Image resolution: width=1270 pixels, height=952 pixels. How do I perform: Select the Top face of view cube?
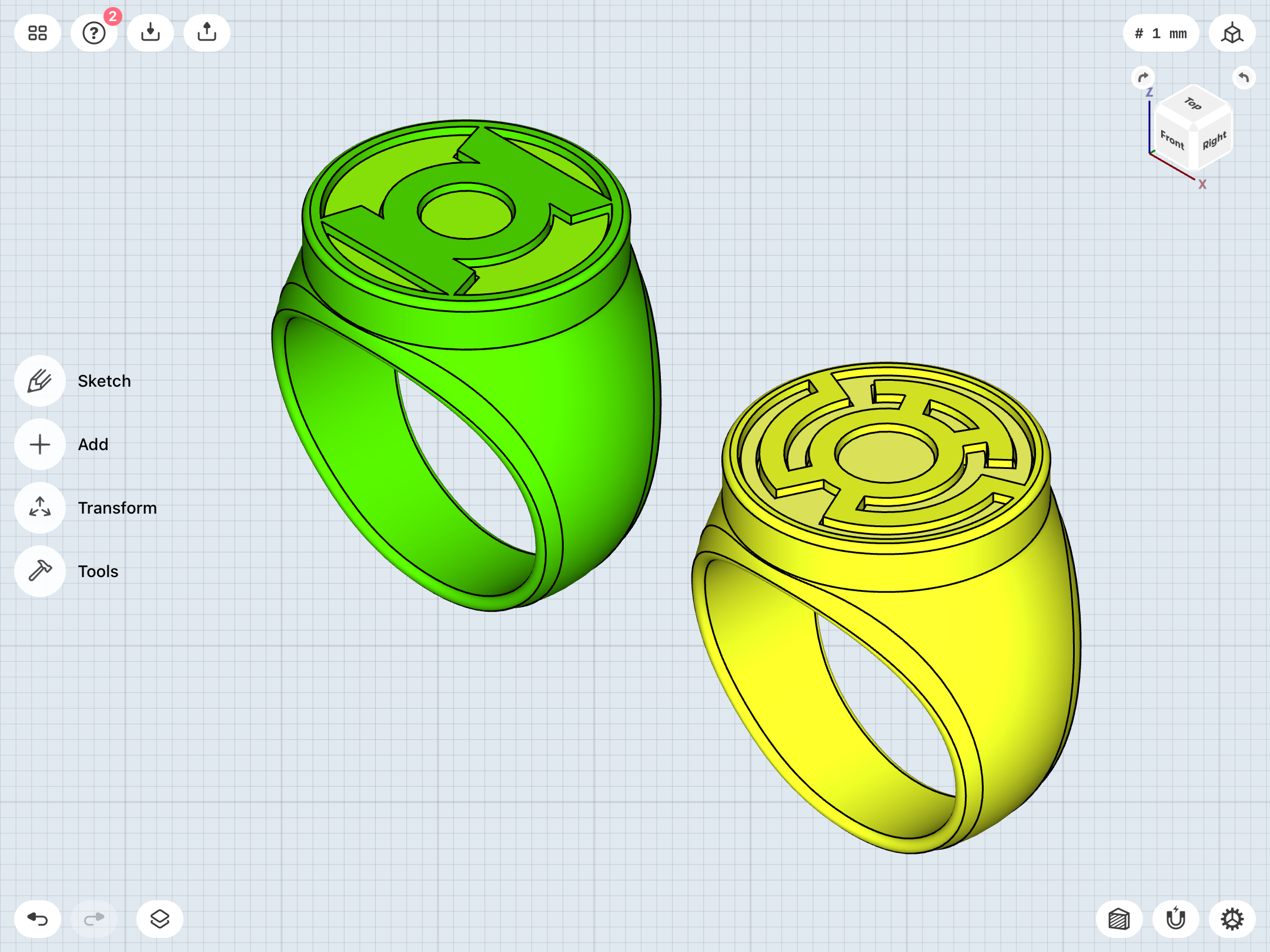(1193, 104)
